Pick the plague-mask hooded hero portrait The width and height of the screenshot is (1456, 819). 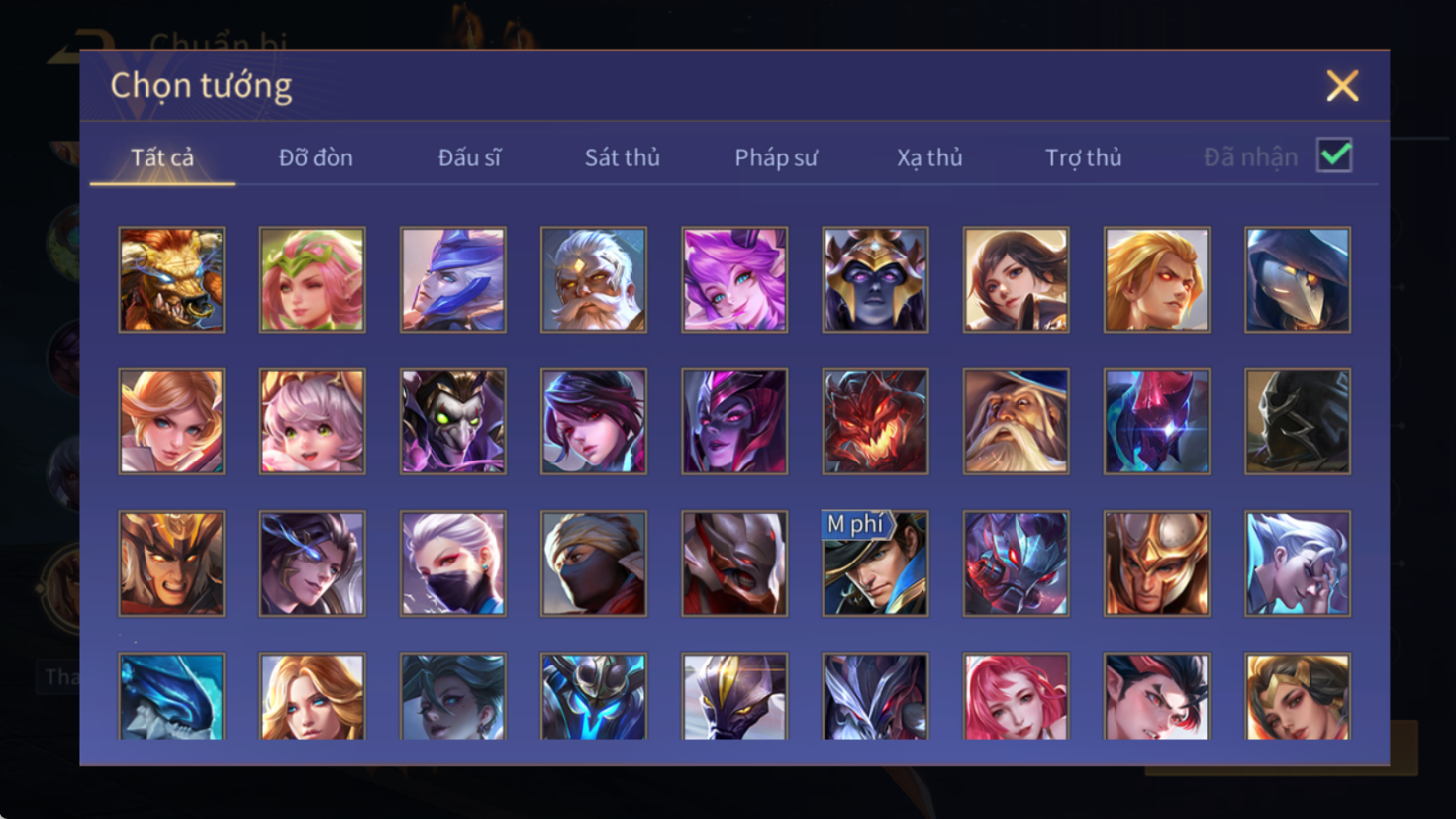tap(1298, 279)
